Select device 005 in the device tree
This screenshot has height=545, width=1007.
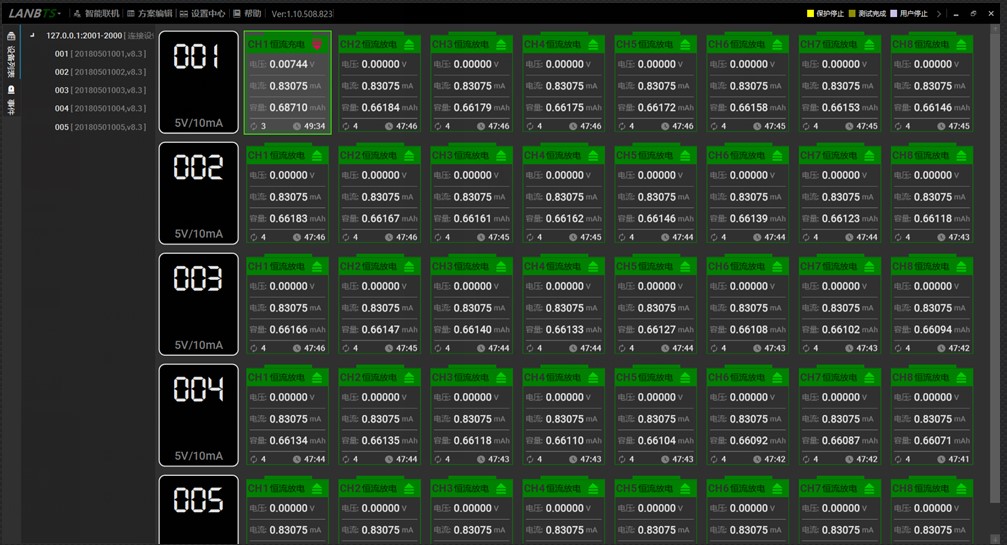pos(100,127)
